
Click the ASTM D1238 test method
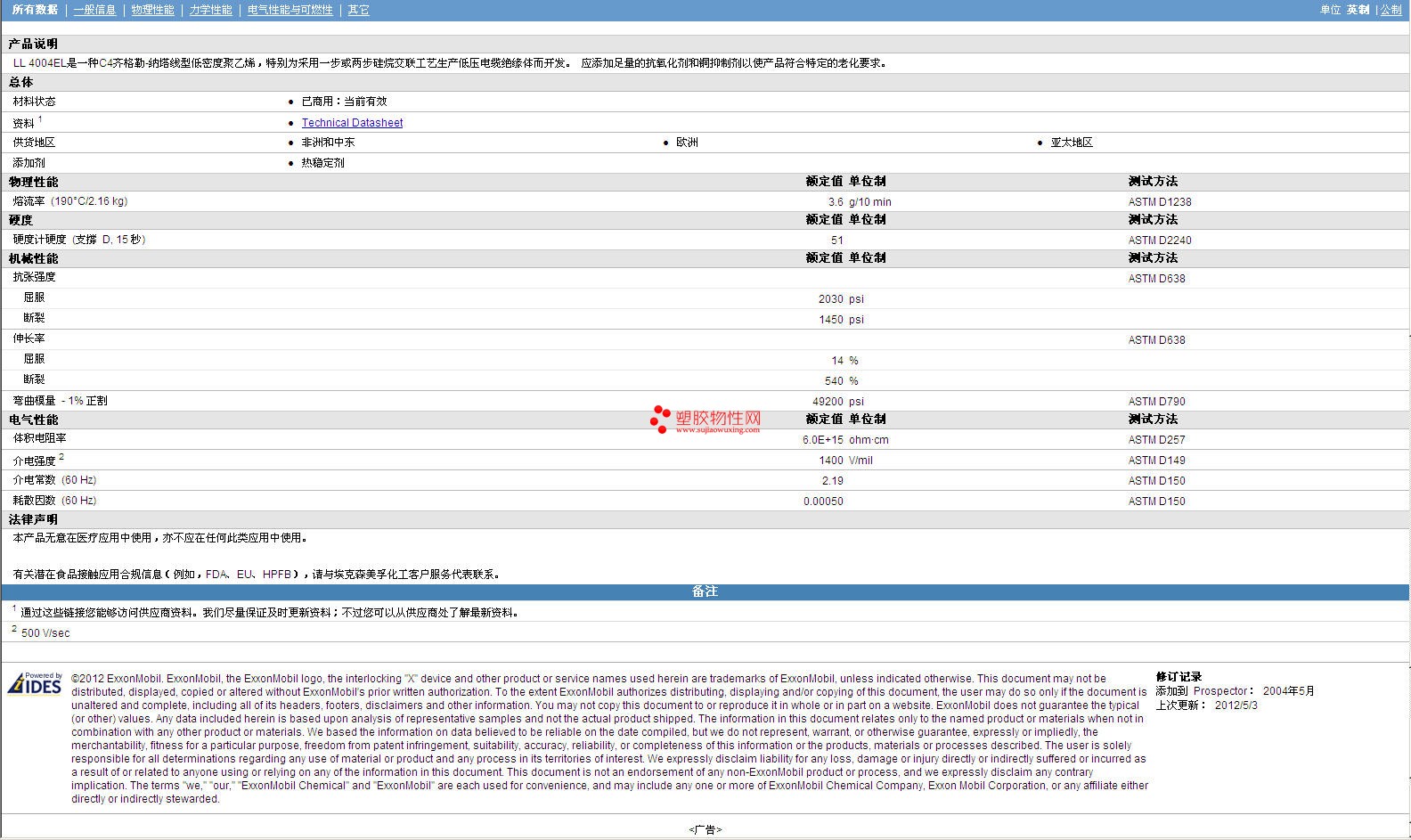1160,202
